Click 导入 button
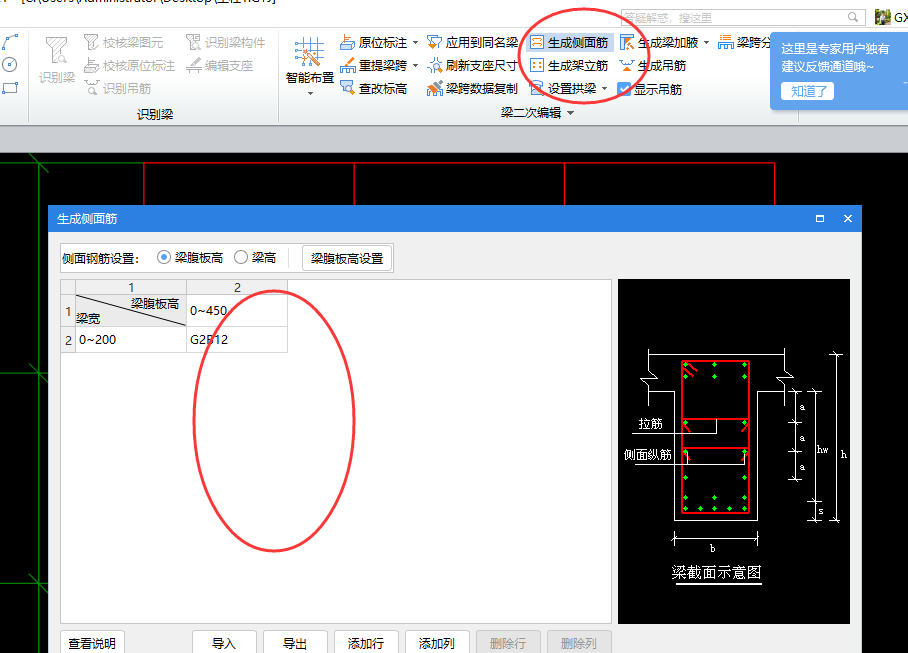The height and width of the screenshot is (653, 908). [224, 642]
